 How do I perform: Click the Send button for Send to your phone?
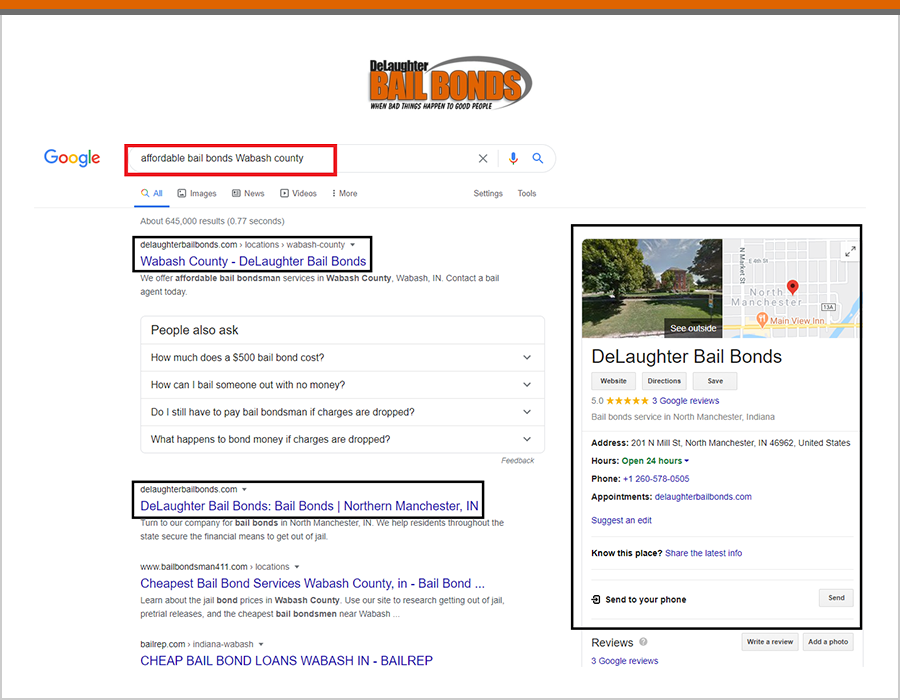coord(836,598)
